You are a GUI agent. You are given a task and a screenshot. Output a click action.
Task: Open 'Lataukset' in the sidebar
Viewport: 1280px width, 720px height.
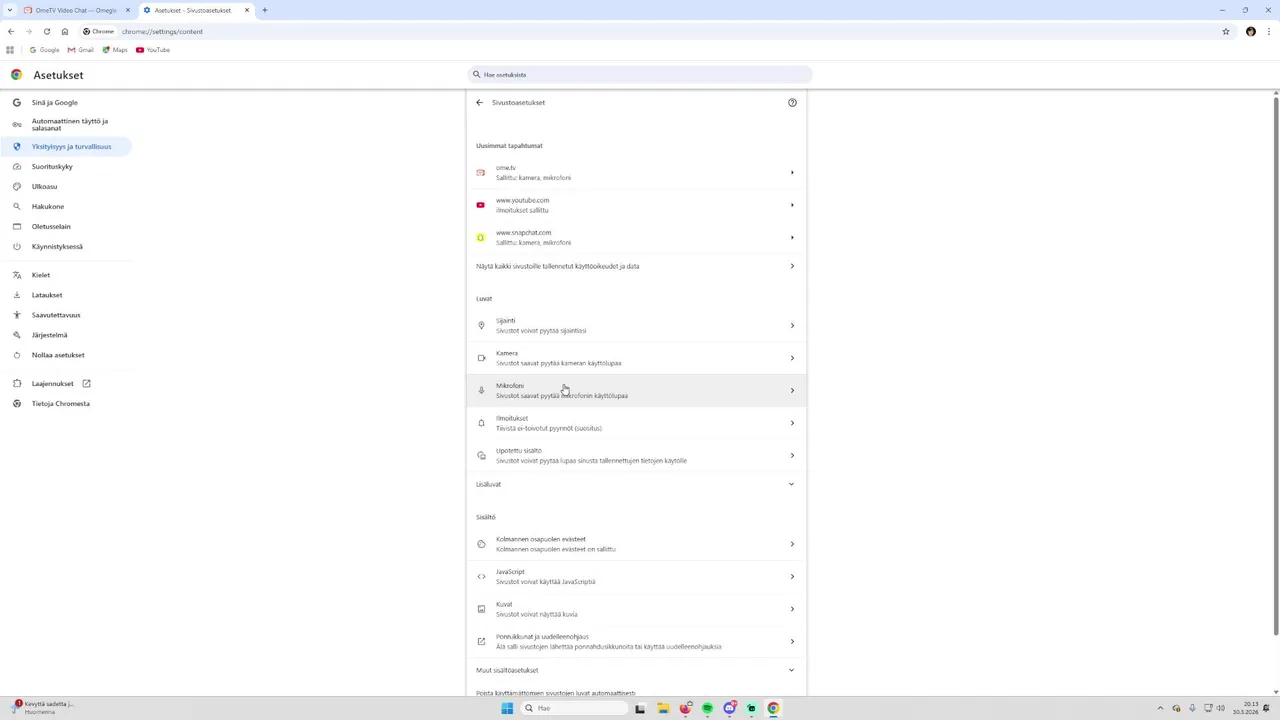point(66,295)
